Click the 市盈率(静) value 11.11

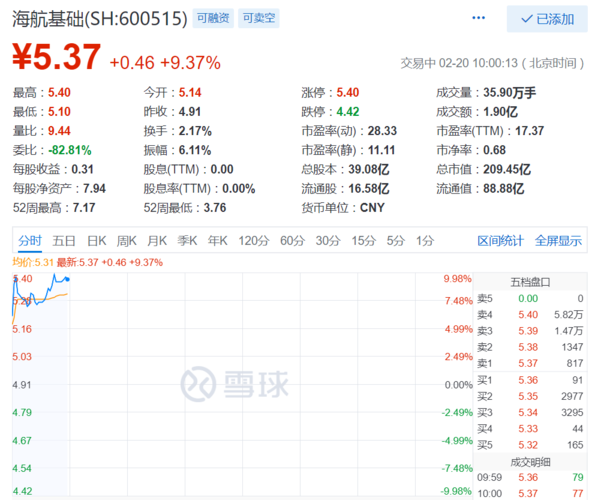(381, 150)
